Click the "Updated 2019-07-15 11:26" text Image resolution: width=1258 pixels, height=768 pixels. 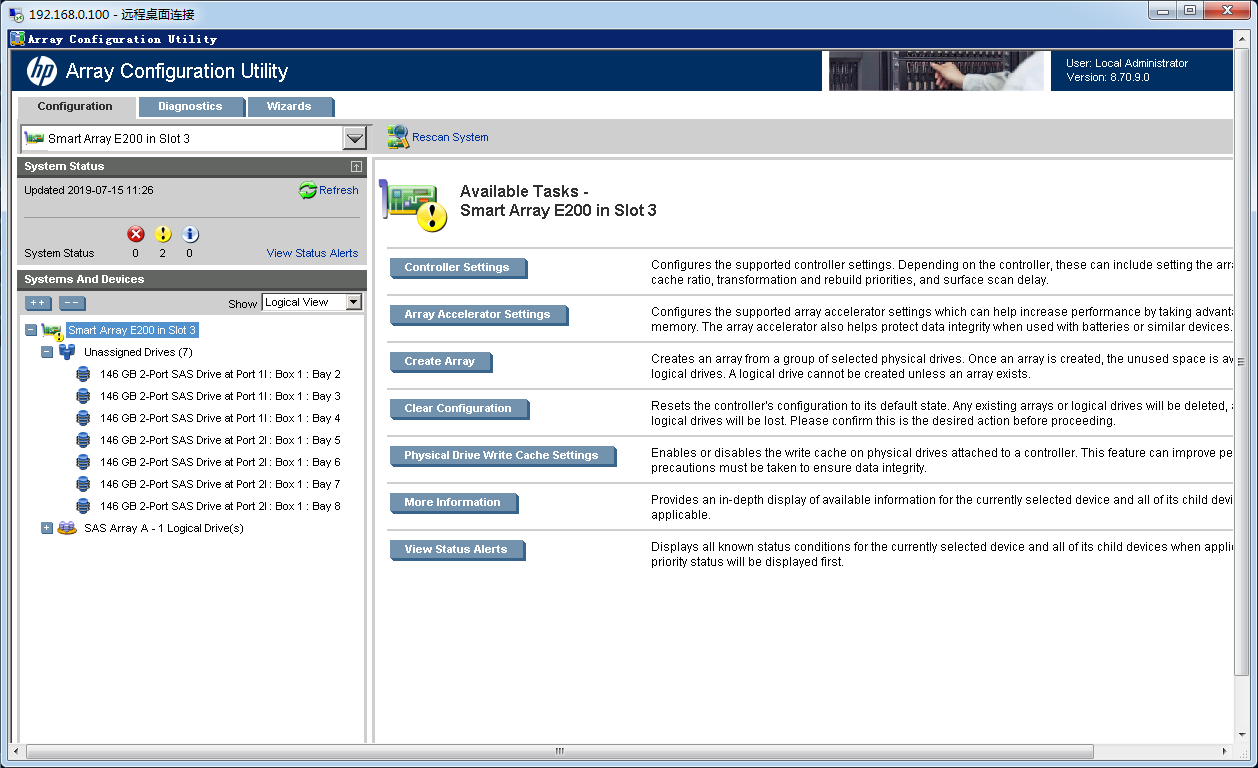pos(89,190)
